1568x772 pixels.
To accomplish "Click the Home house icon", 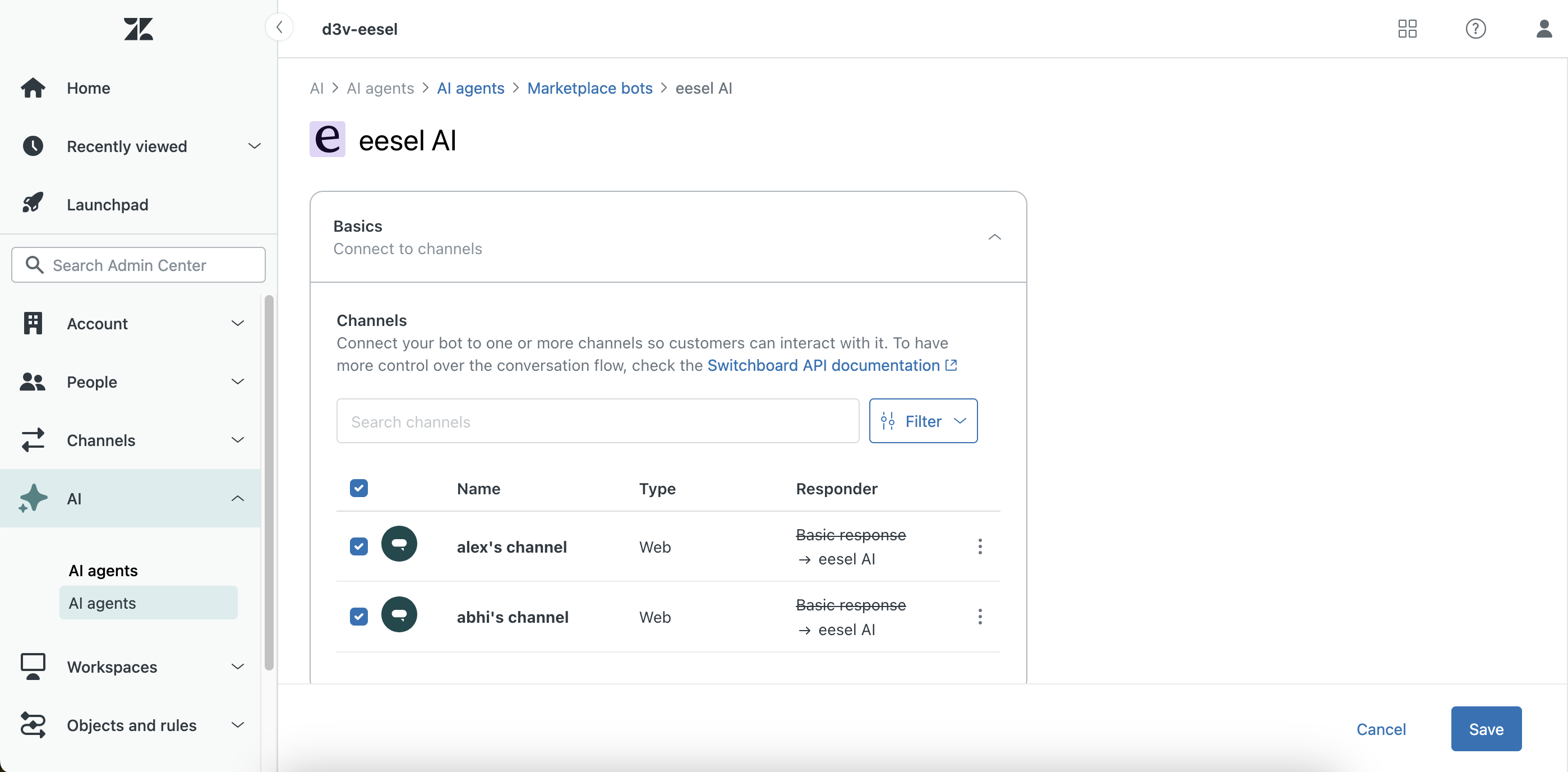I will coord(33,88).
